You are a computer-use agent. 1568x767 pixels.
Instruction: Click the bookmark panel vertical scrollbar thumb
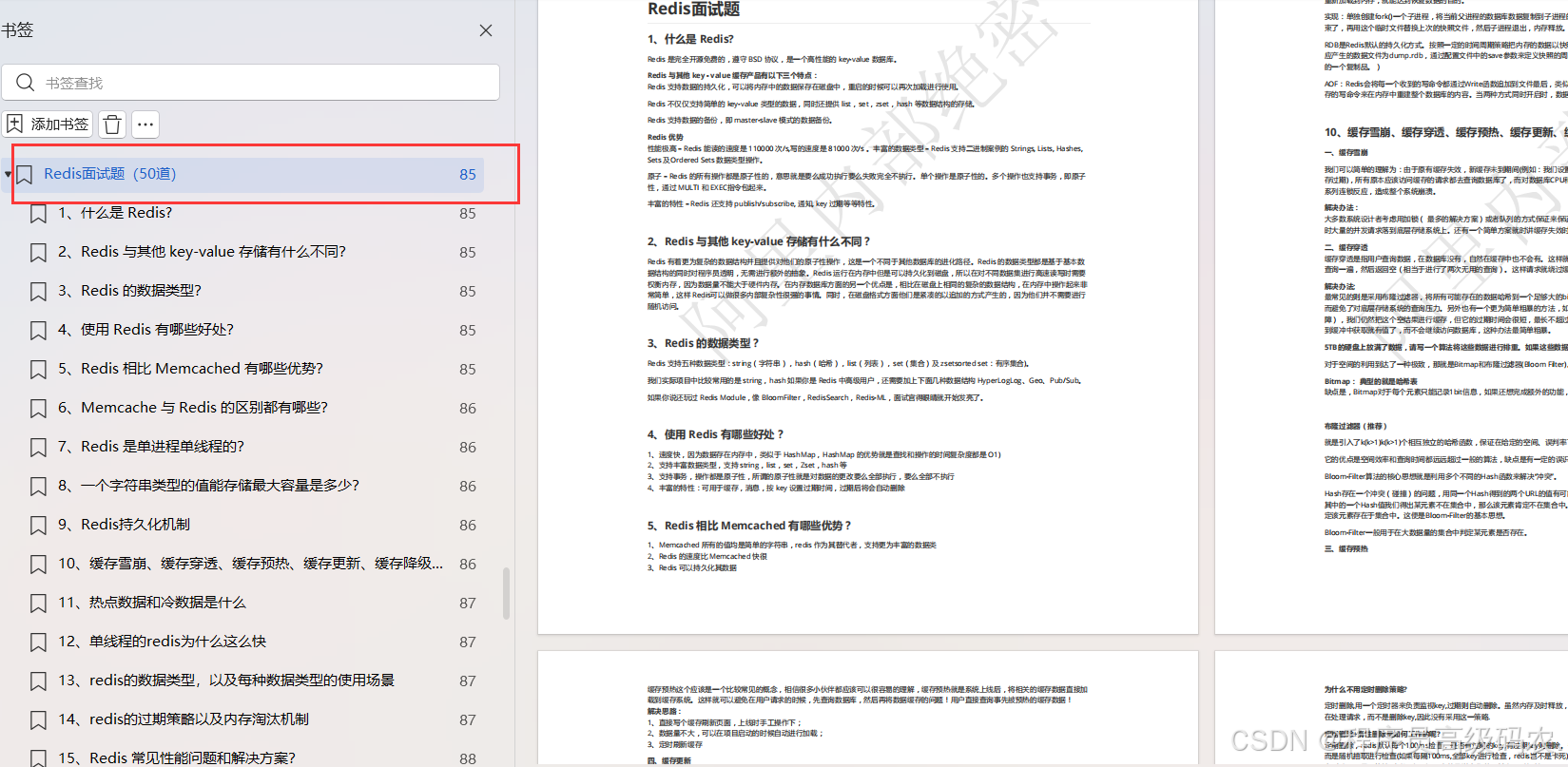point(506,593)
